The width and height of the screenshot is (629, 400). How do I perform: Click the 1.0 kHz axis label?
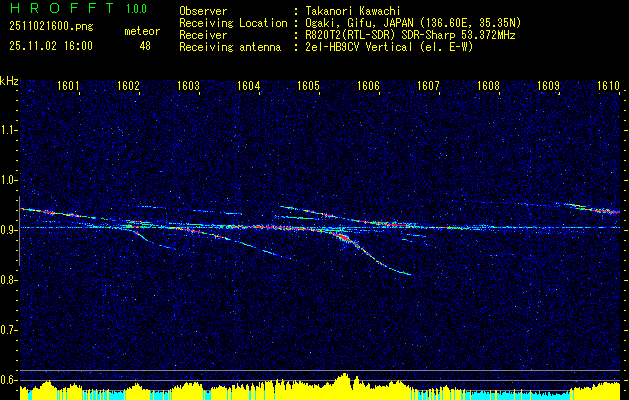(x=8, y=180)
